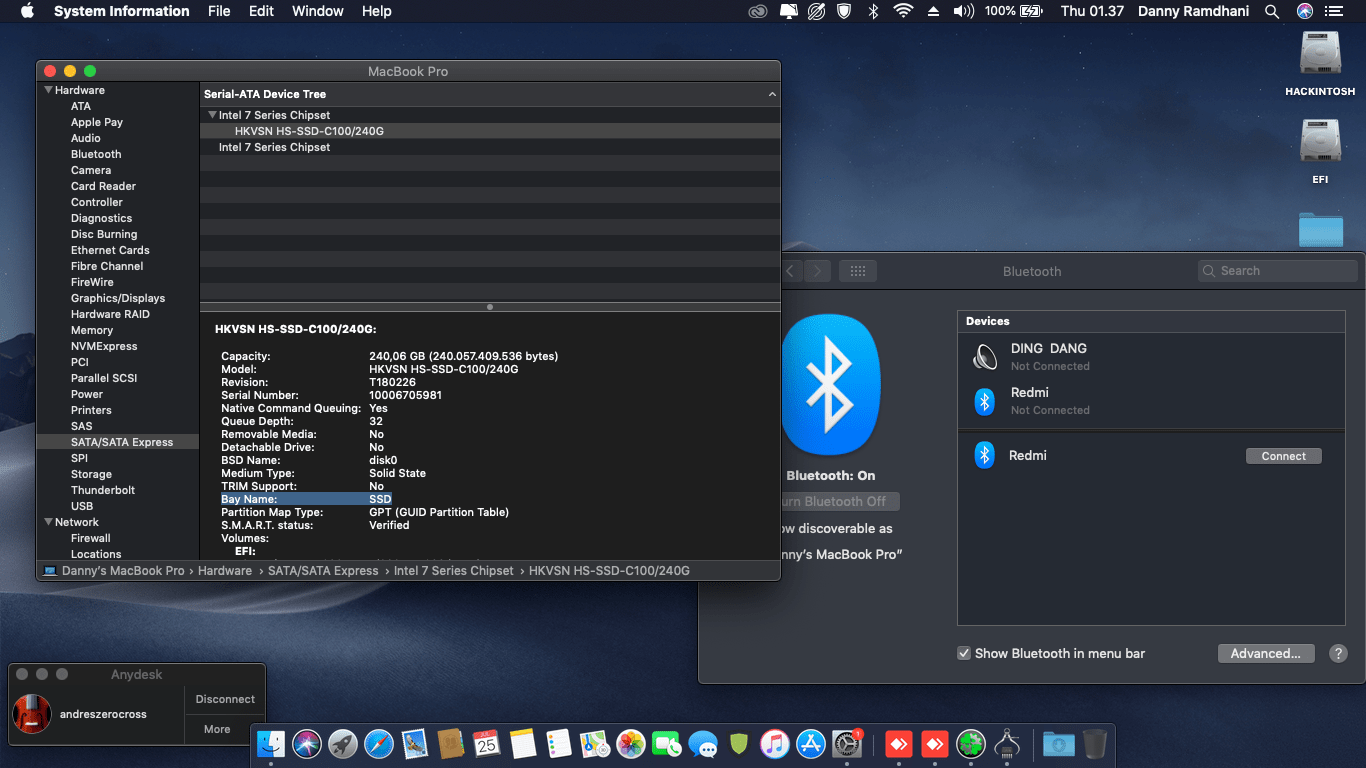Open App Store from the Dock
Viewport: 1366px width, 768px height.
point(811,744)
